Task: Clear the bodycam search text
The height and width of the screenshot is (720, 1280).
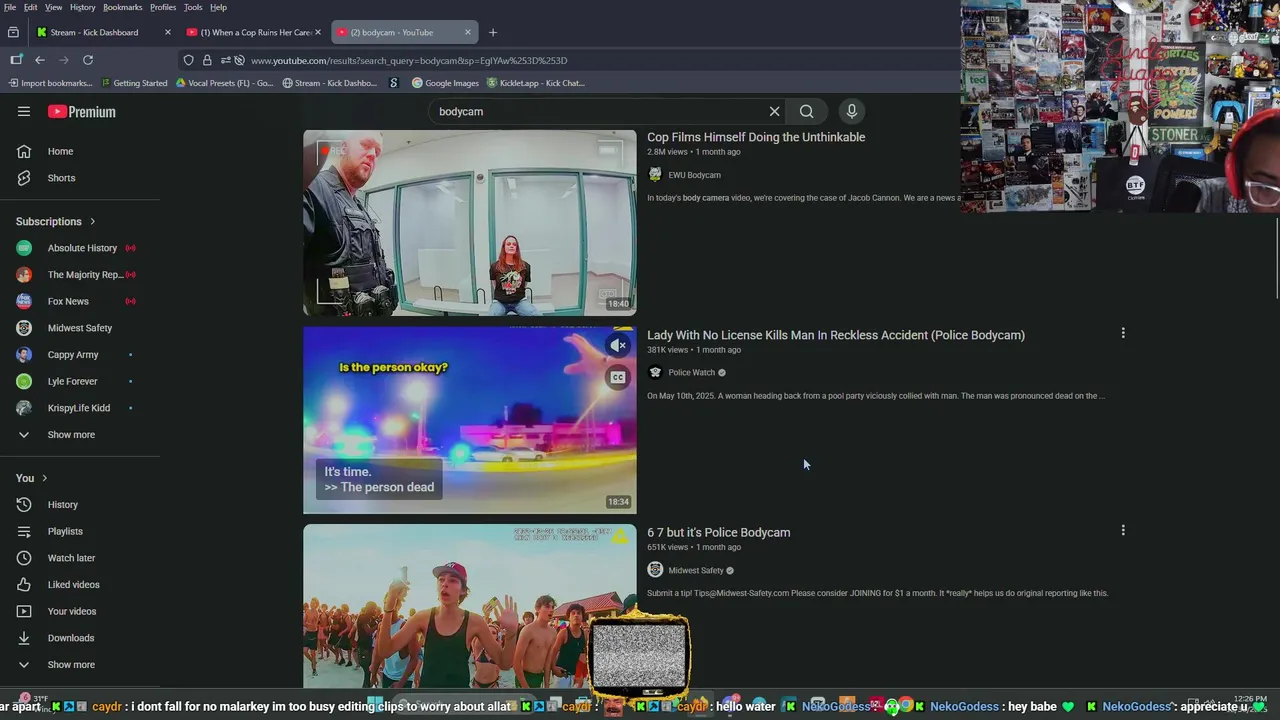Action: tap(774, 112)
